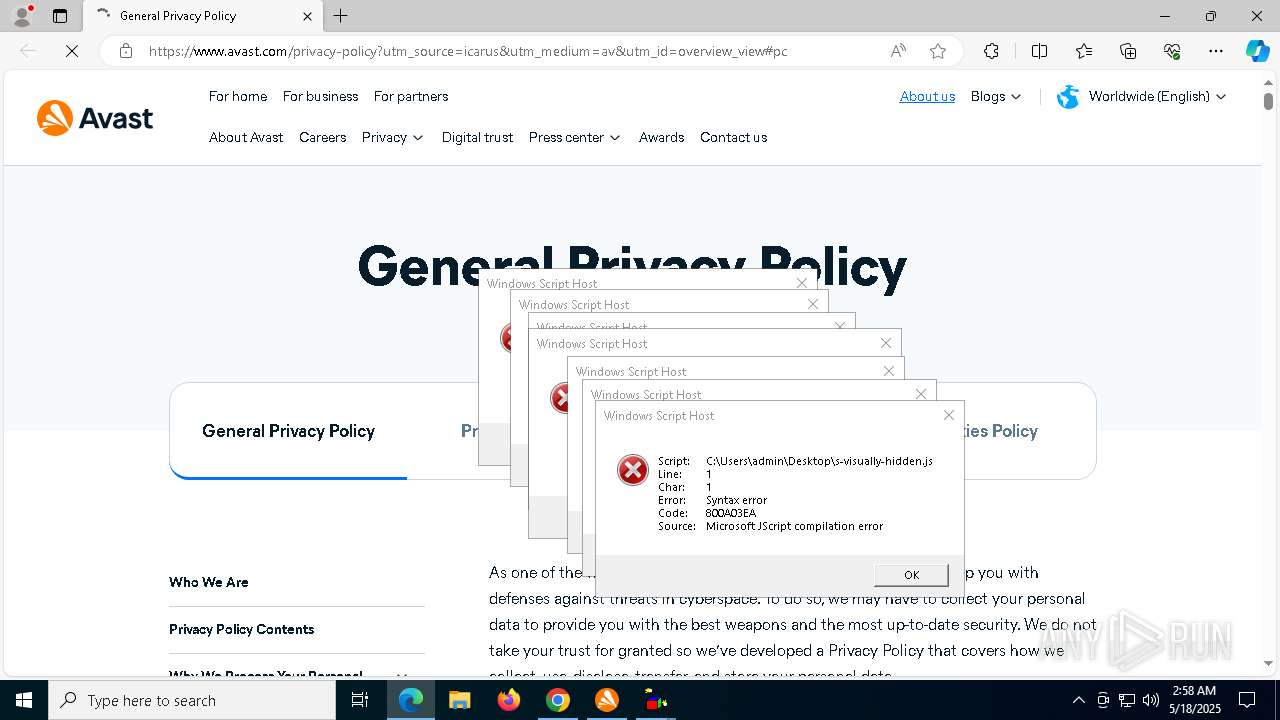This screenshot has width=1280, height=720.
Task: Open the Awards link
Action: point(661,137)
